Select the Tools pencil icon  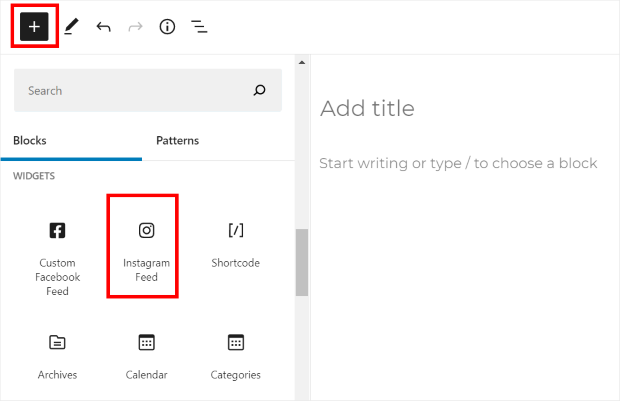pyautogui.click(x=70, y=27)
